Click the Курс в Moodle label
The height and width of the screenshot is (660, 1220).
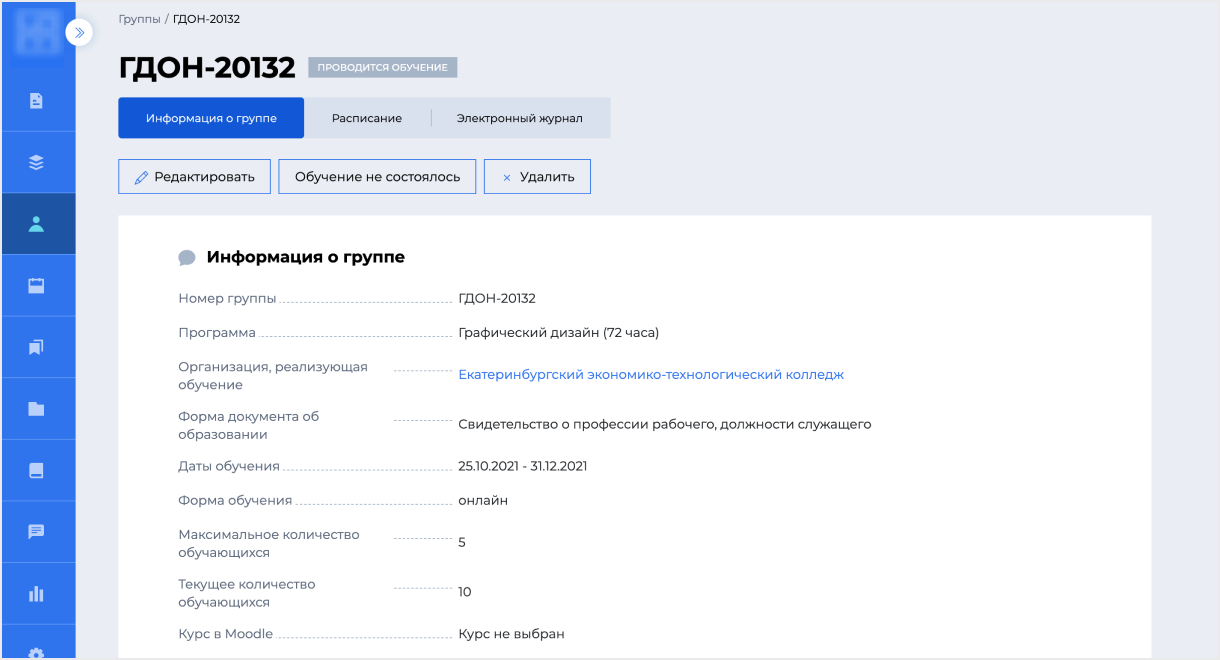[x=225, y=634]
